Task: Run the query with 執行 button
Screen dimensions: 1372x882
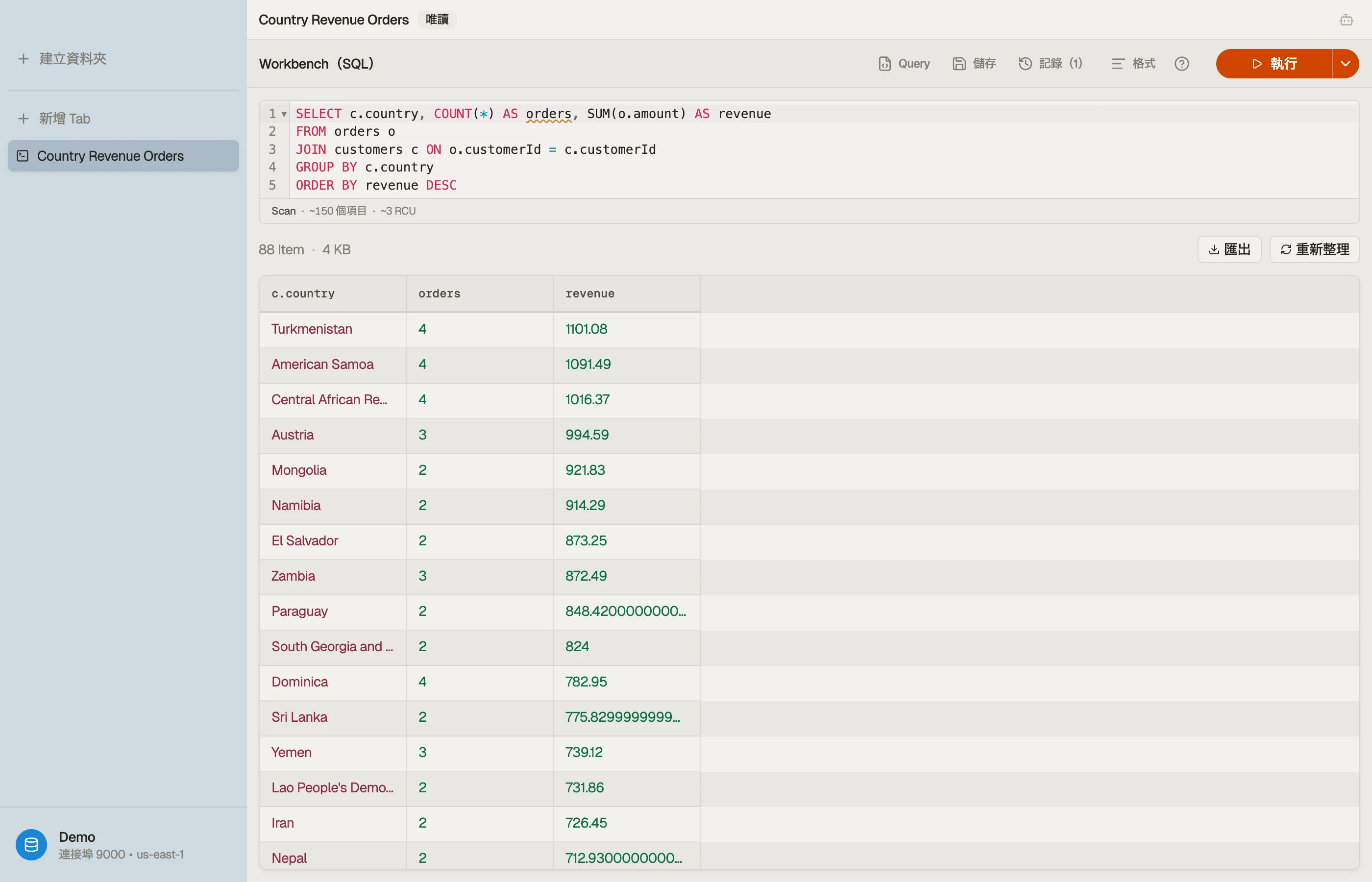Action: coord(1274,64)
